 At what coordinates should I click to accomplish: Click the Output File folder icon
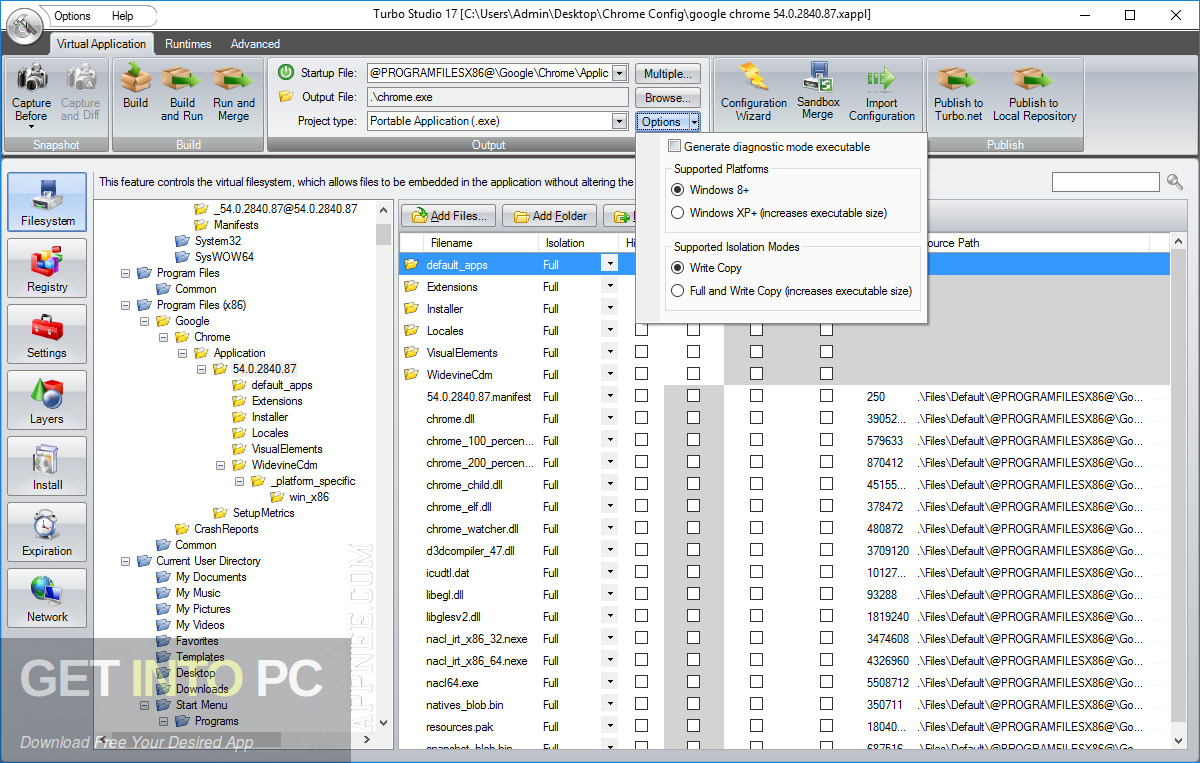286,97
